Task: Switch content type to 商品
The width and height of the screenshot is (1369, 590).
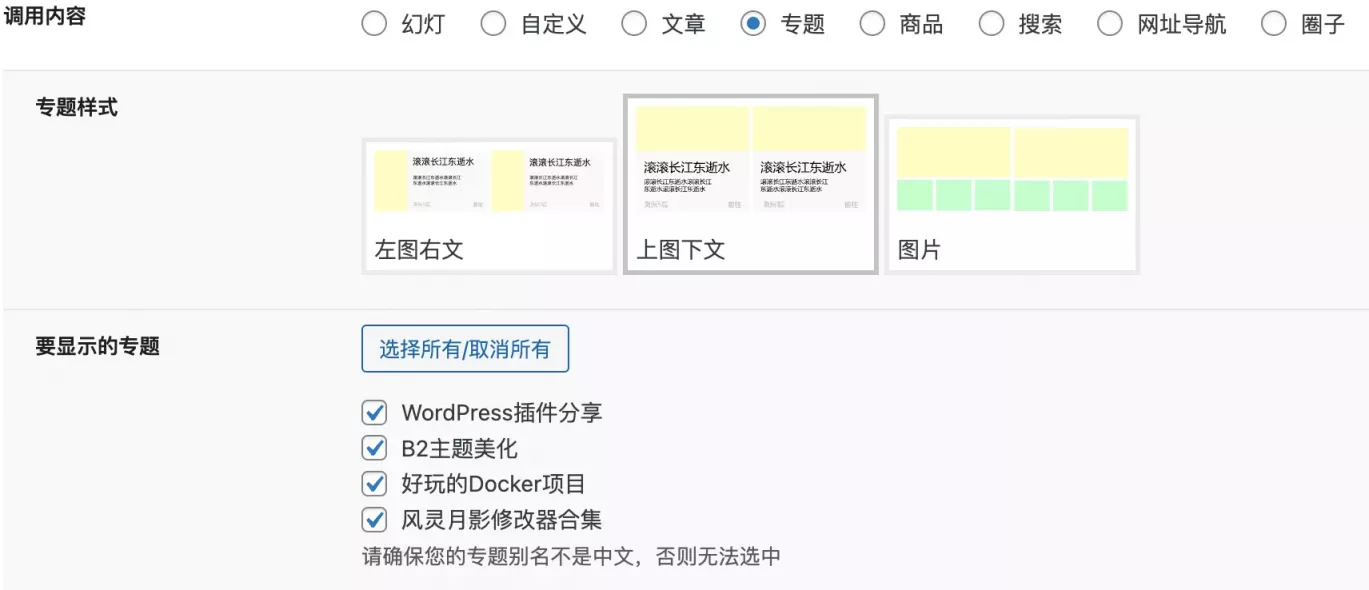Action: 873,22
